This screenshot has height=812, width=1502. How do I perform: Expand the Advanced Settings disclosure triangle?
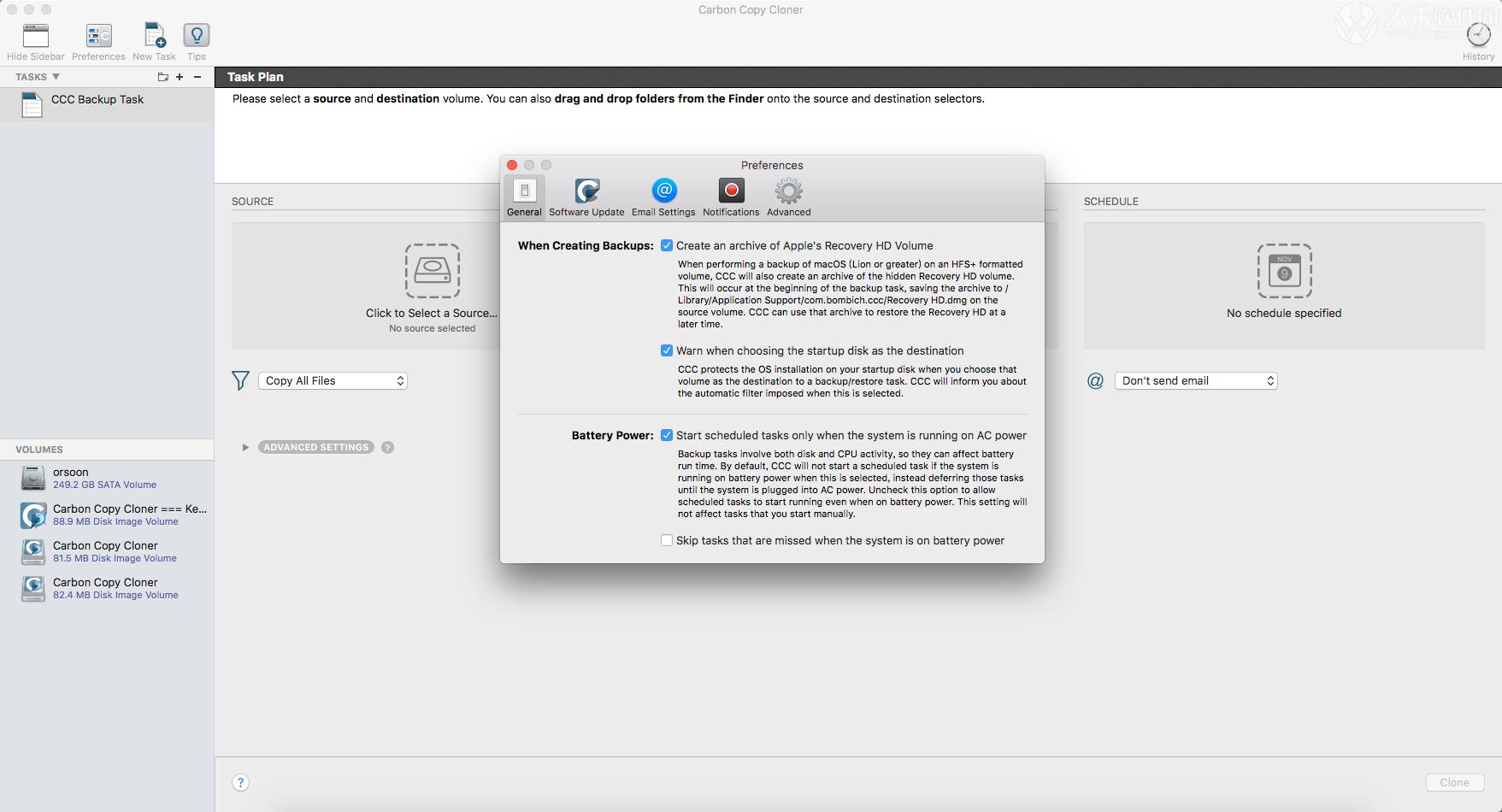pyautogui.click(x=245, y=448)
